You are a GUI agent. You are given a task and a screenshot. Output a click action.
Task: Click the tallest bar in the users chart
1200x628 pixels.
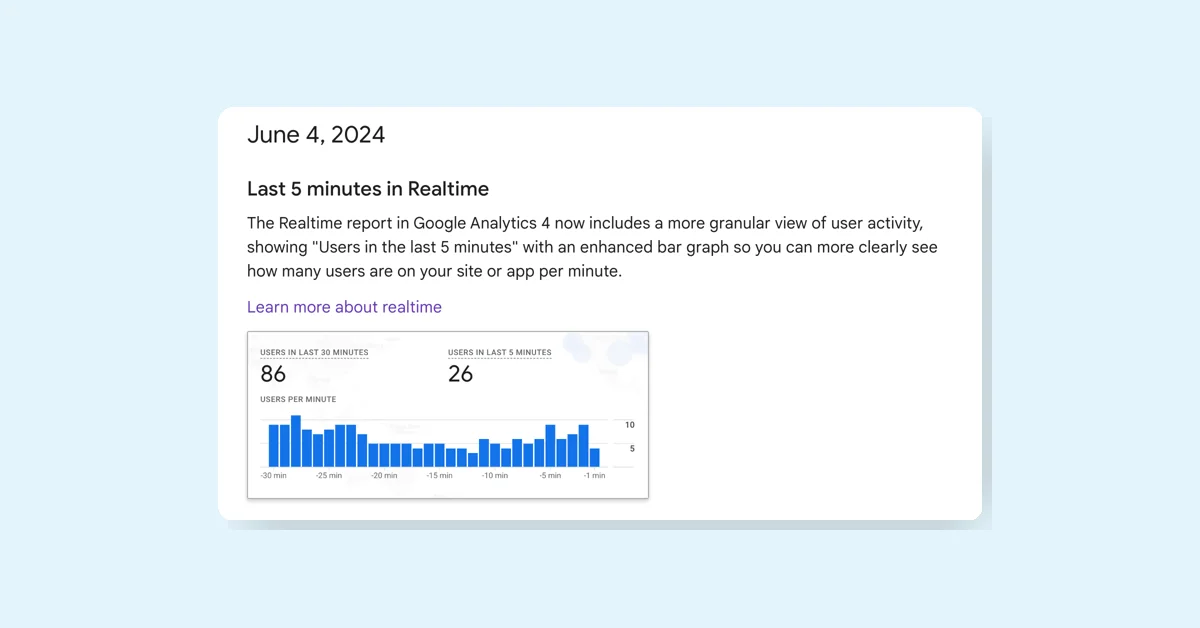(x=296, y=441)
